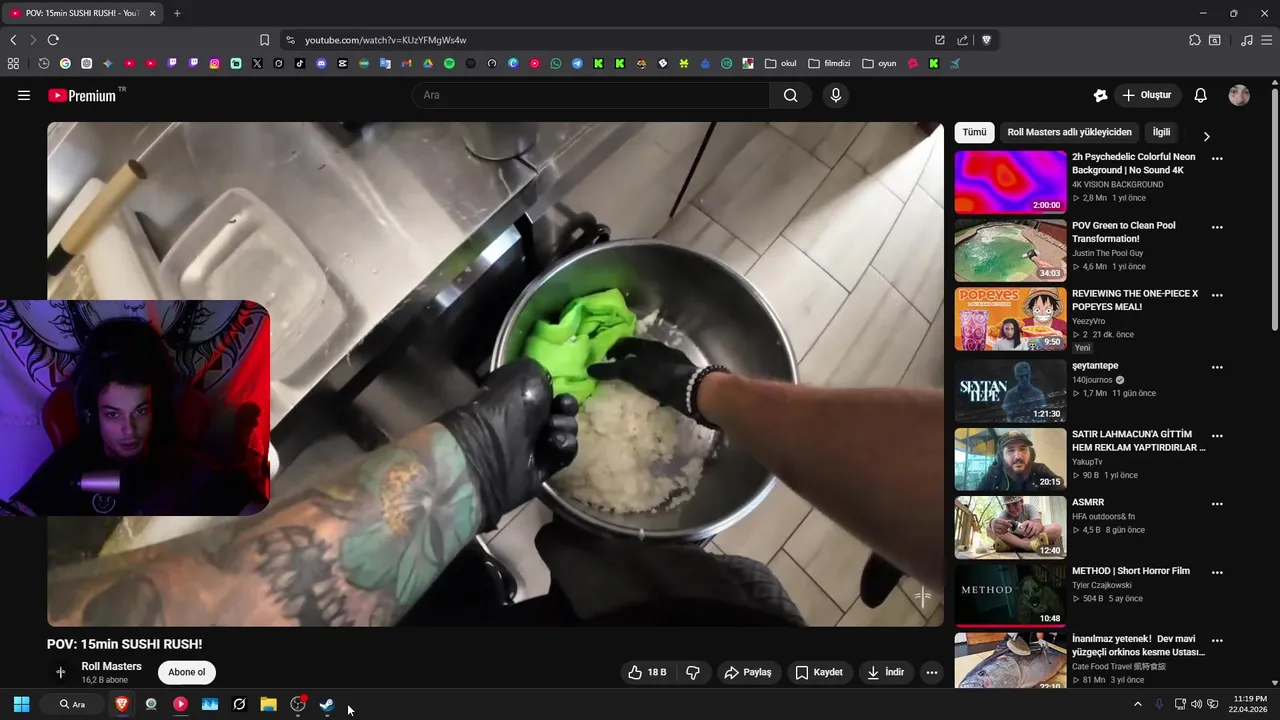Open File Explorer from the taskbar
The height and width of the screenshot is (720, 1280).
coord(268,704)
